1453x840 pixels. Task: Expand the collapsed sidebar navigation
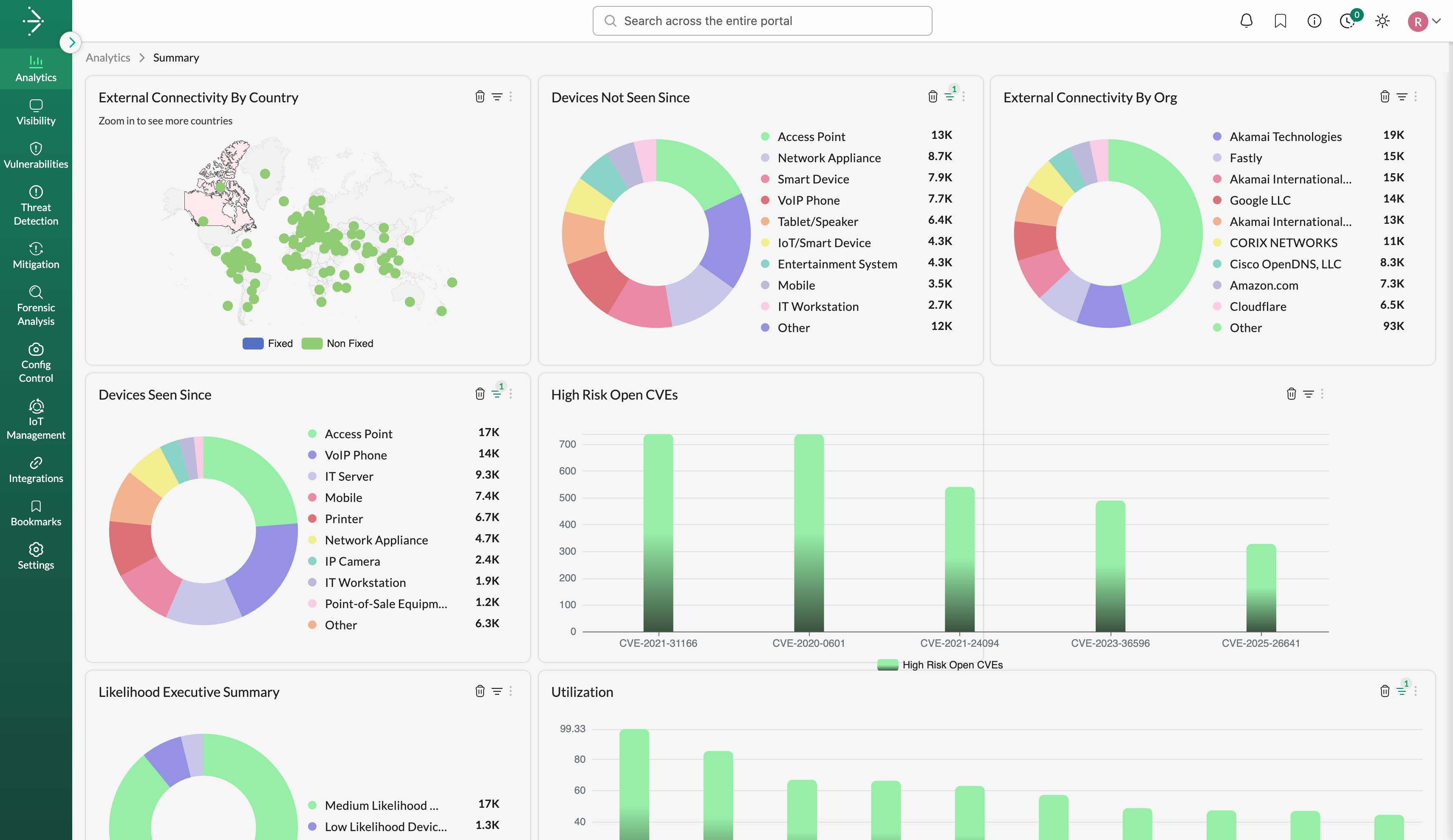tap(71, 42)
